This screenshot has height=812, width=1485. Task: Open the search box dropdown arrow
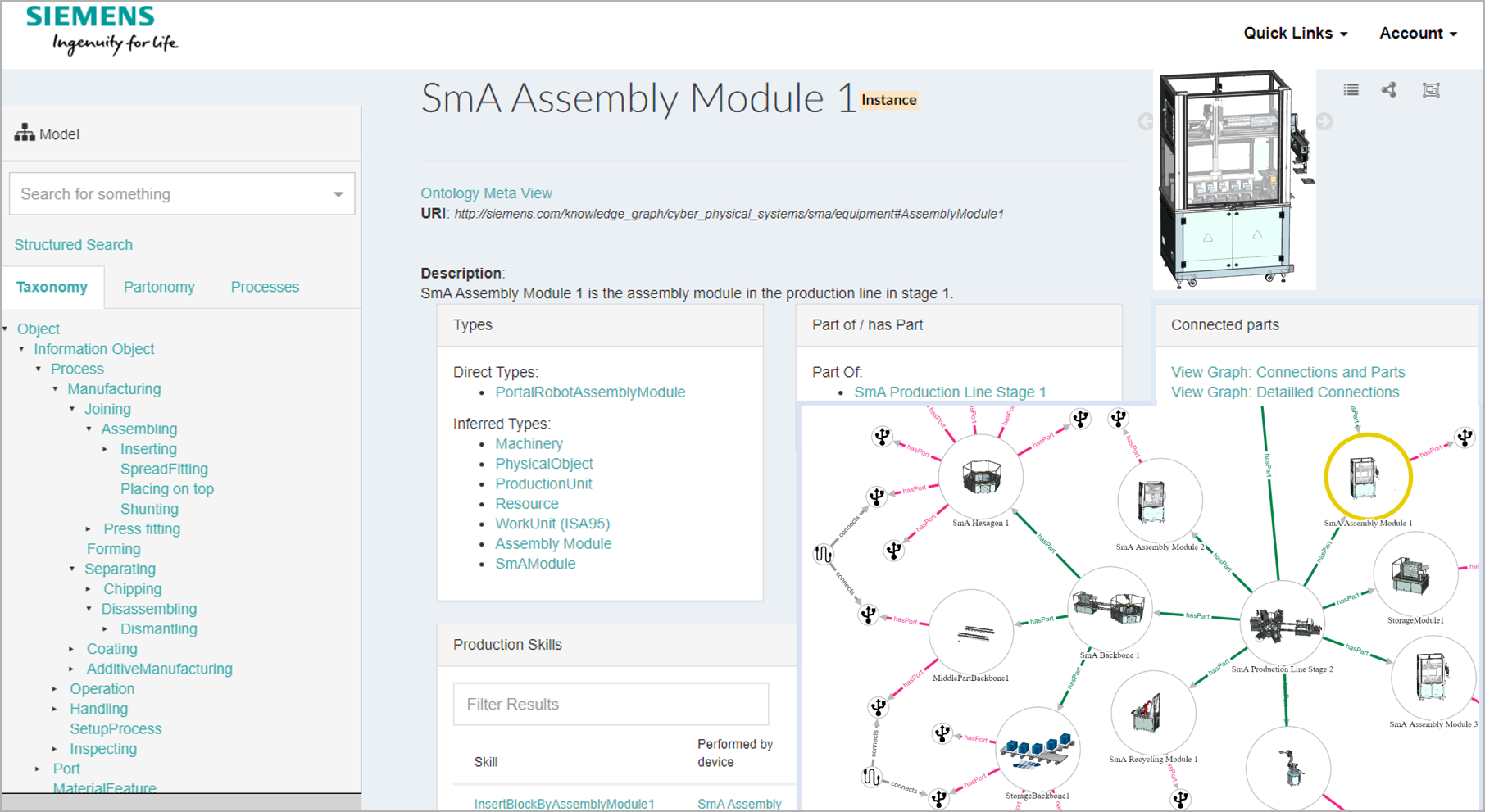[x=338, y=194]
